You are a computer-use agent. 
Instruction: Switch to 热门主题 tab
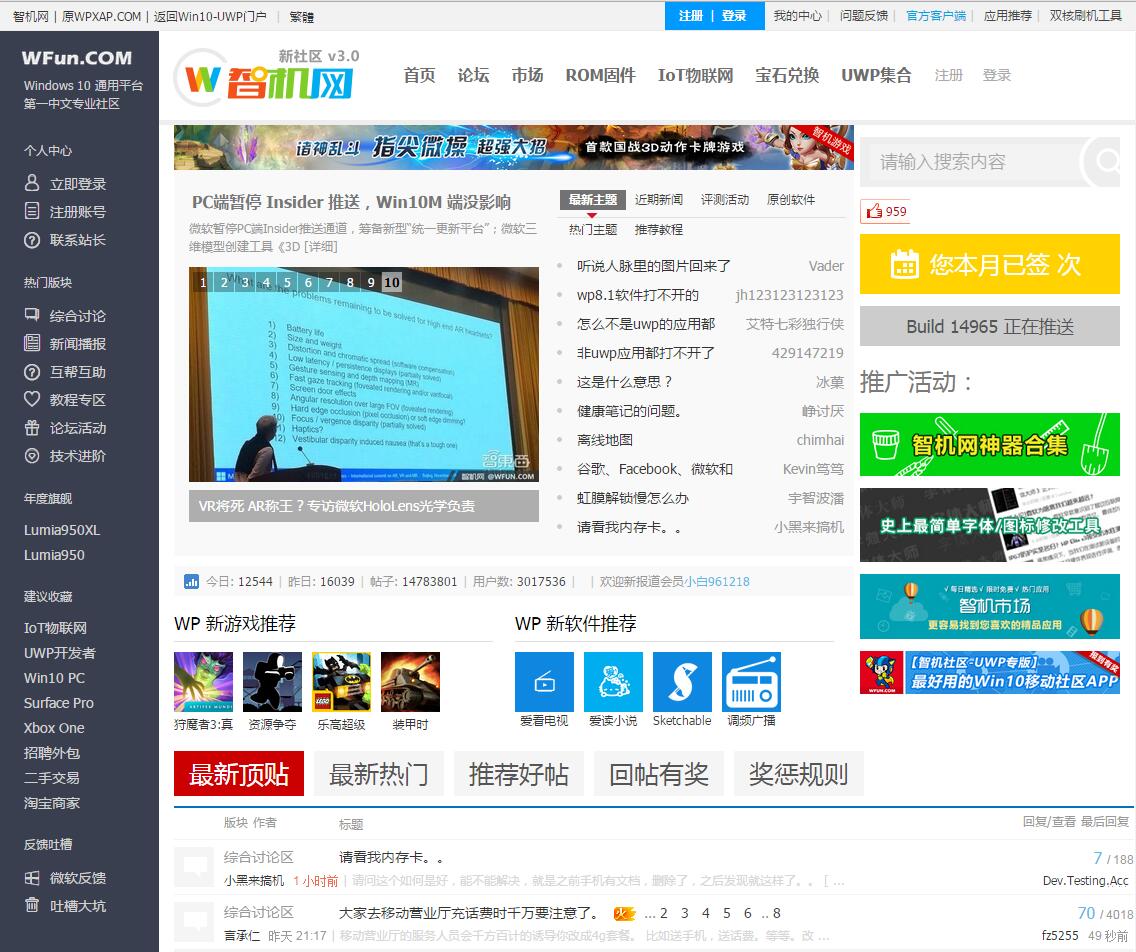pos(593,230)
